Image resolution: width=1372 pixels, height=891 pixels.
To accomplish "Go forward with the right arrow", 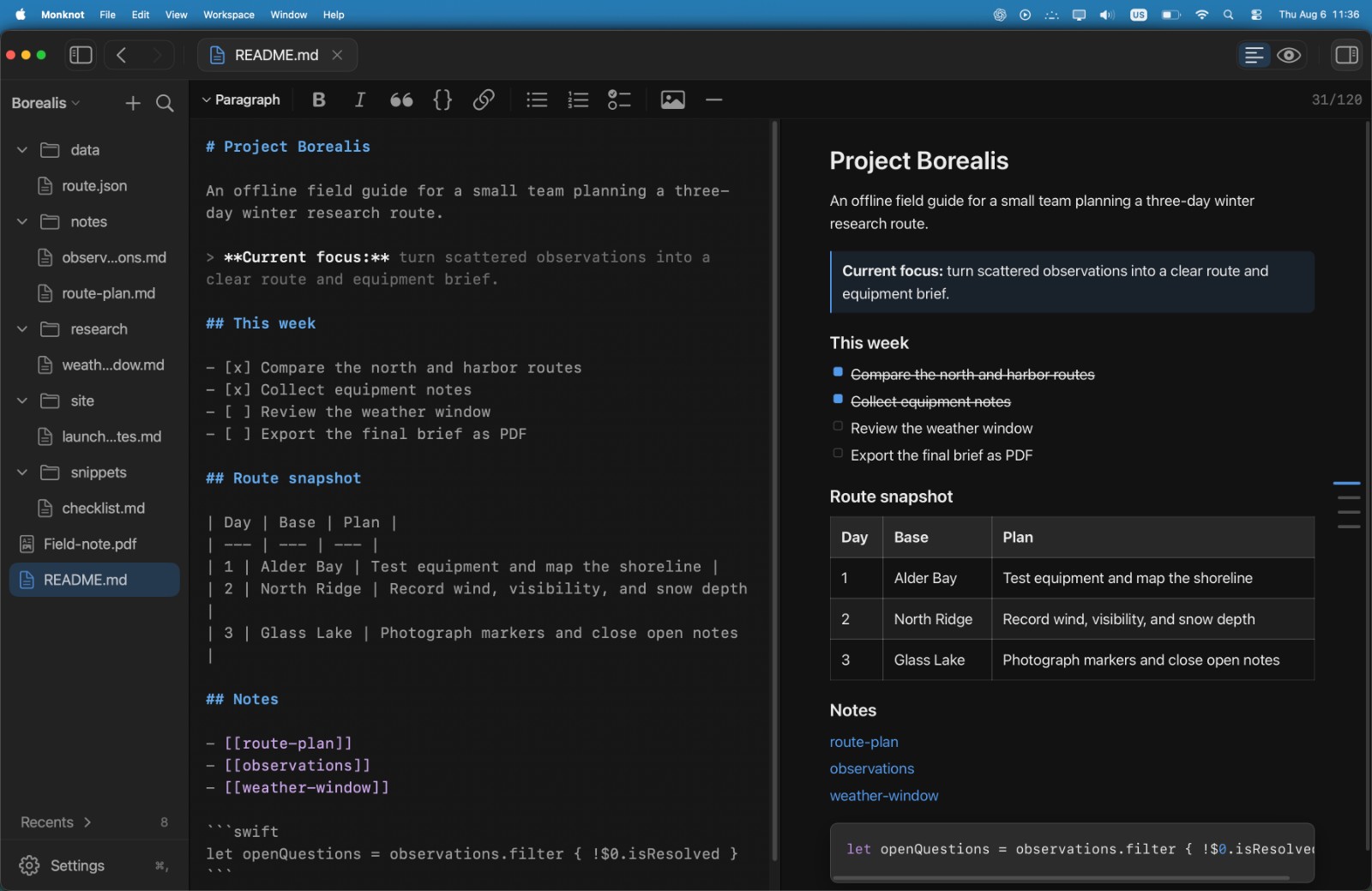I will [157, 55].
